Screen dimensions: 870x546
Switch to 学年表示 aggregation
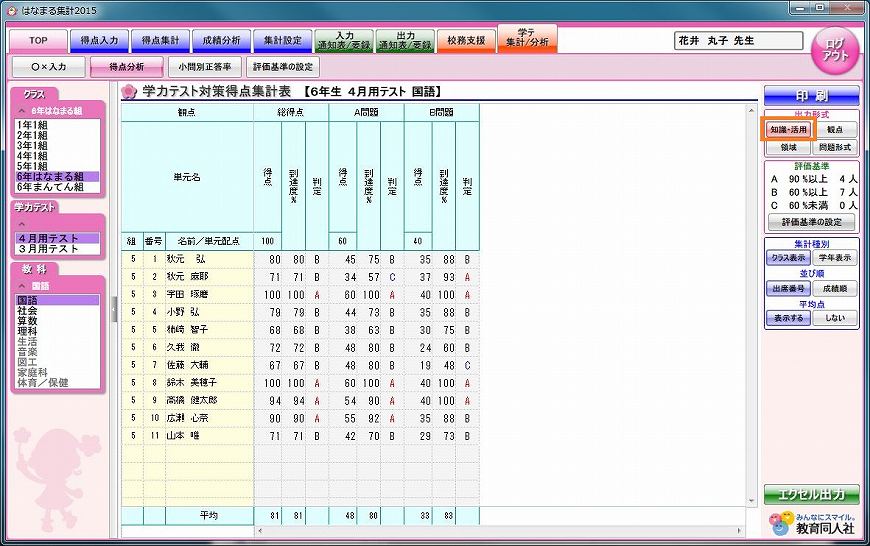pyautogui.click(x=834, y=258)
